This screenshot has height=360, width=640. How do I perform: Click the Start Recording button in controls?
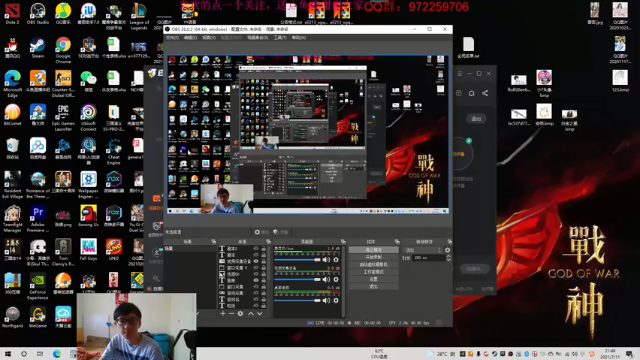[373, 257]
